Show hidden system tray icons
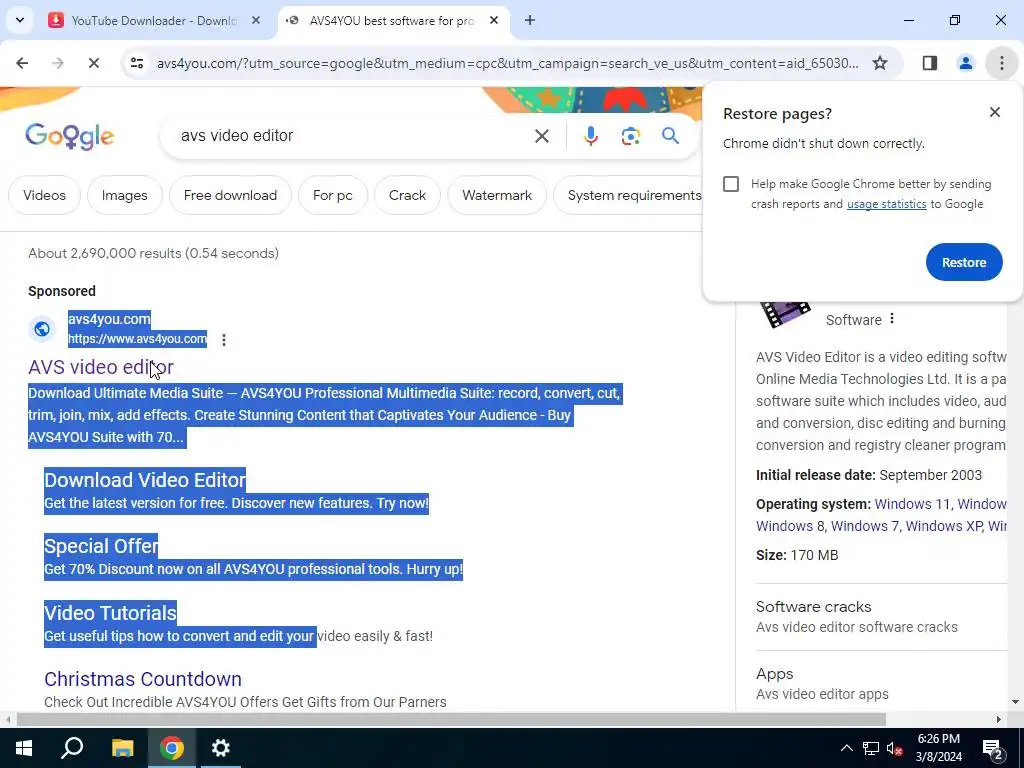 click(846, 748)
